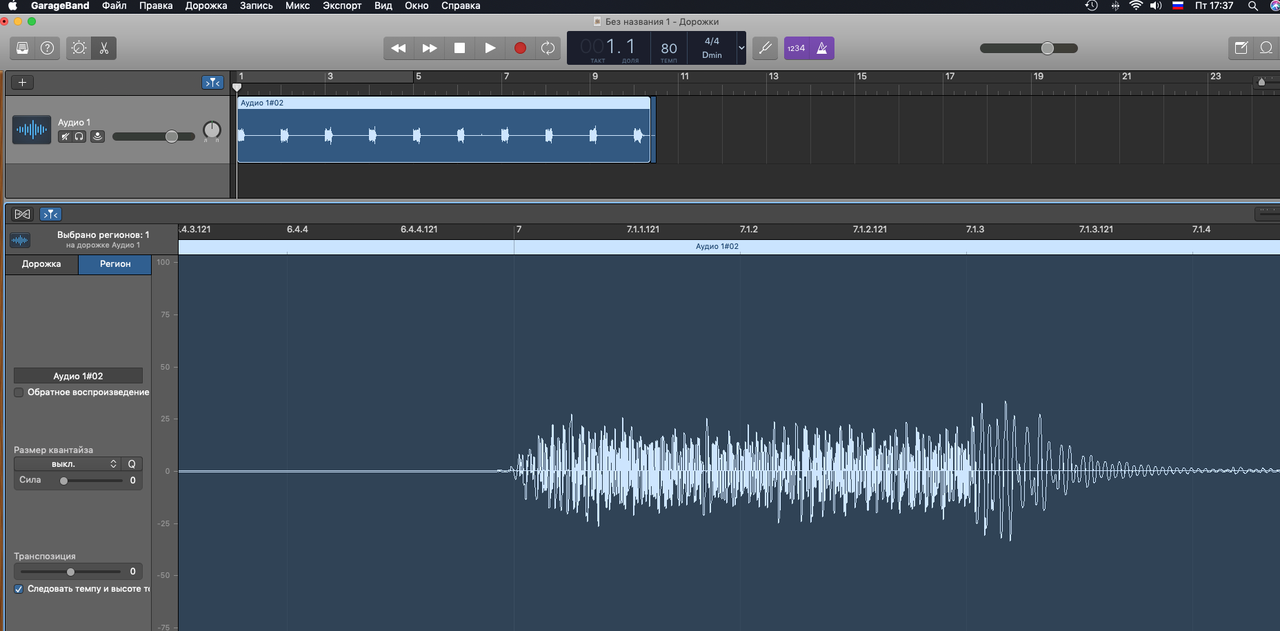The height and width of the screenshot is (631, 1280).
Task: Toggle the metronome
Action: pos(822,48)
